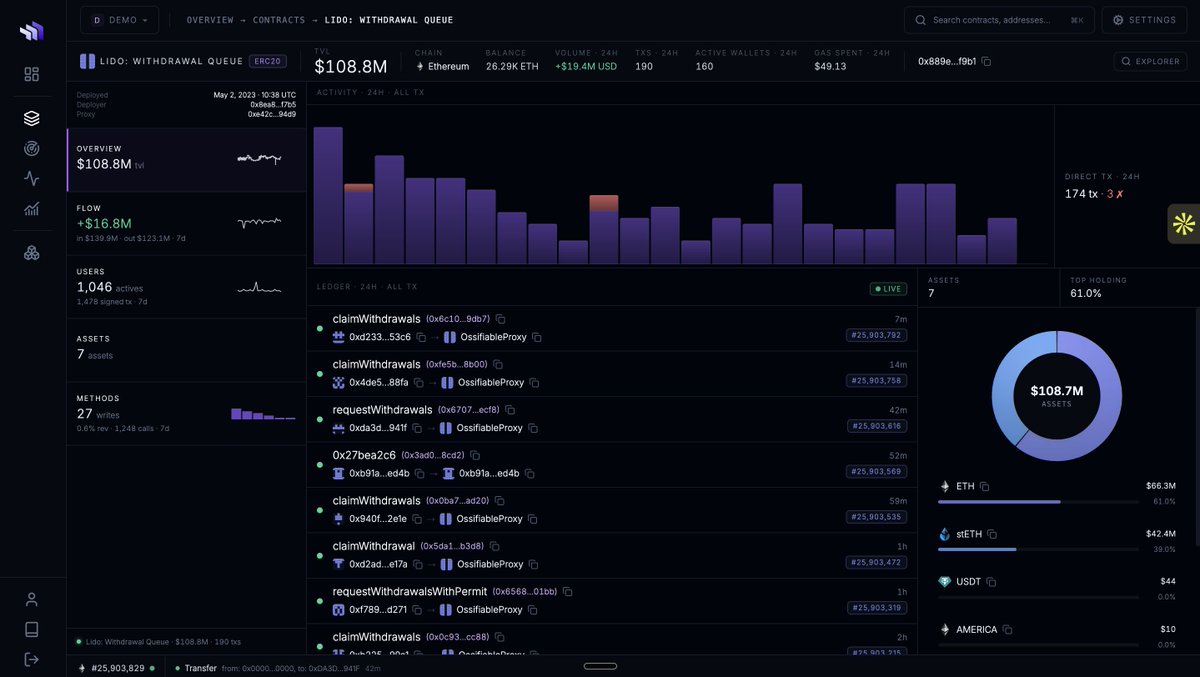Copy the ETH asset address
The height and width of the screenshot is (677, 1200).
[x=984, y=486]
